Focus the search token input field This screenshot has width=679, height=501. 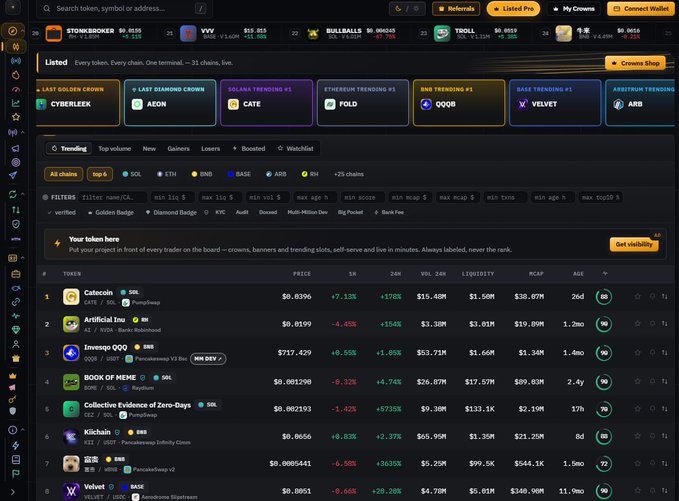point(123,9)
